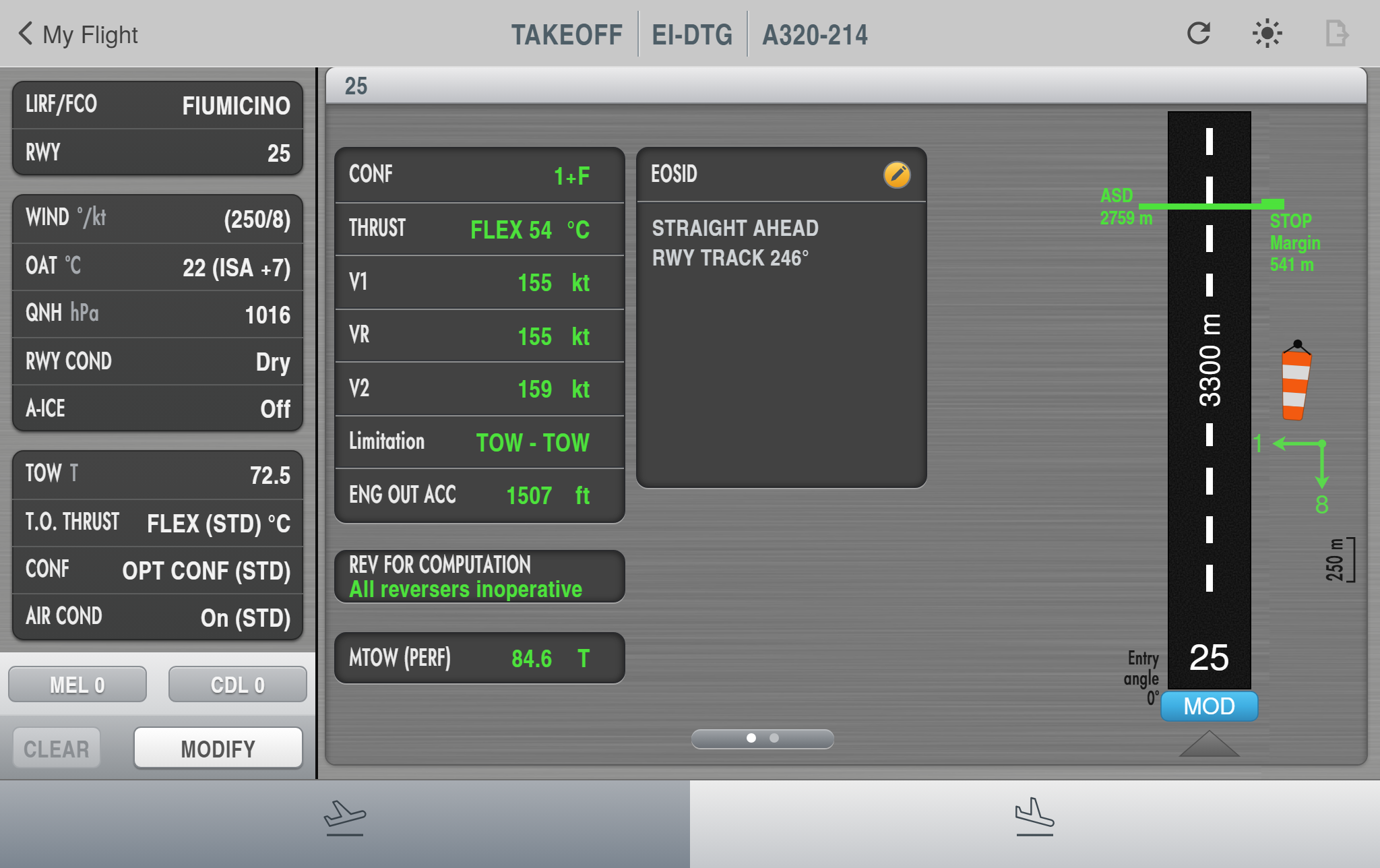Tap the QNH 1016 row

tap(158, 314)
